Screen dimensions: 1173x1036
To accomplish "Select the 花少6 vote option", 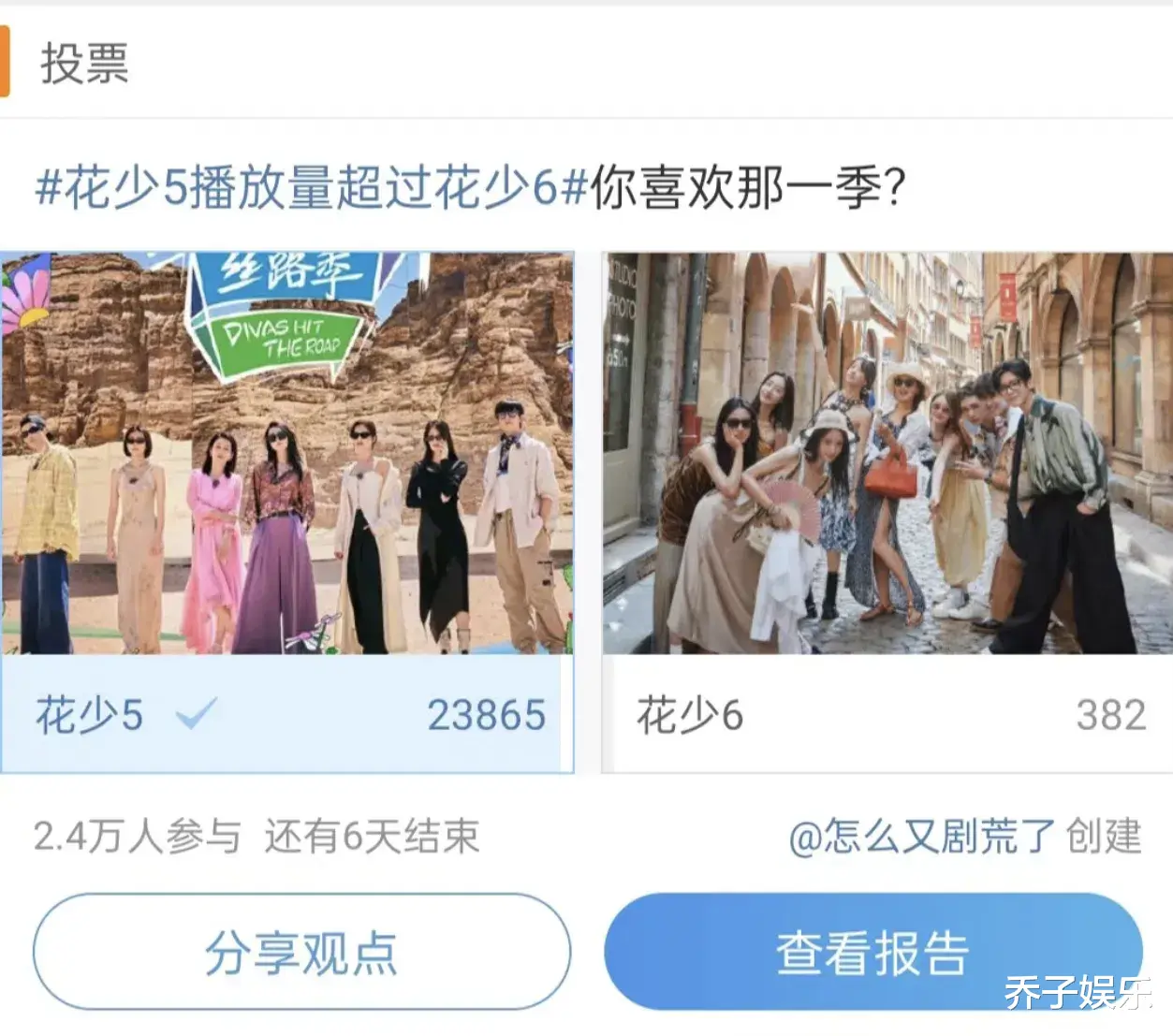I will (x=887, y=714).
